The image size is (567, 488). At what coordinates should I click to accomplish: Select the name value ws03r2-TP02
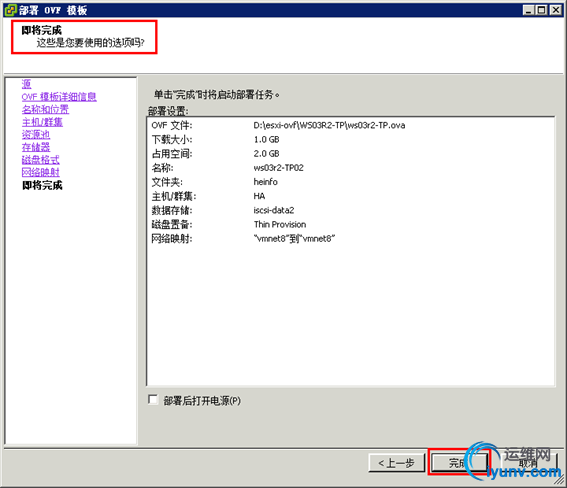click(x=278, y=168)
